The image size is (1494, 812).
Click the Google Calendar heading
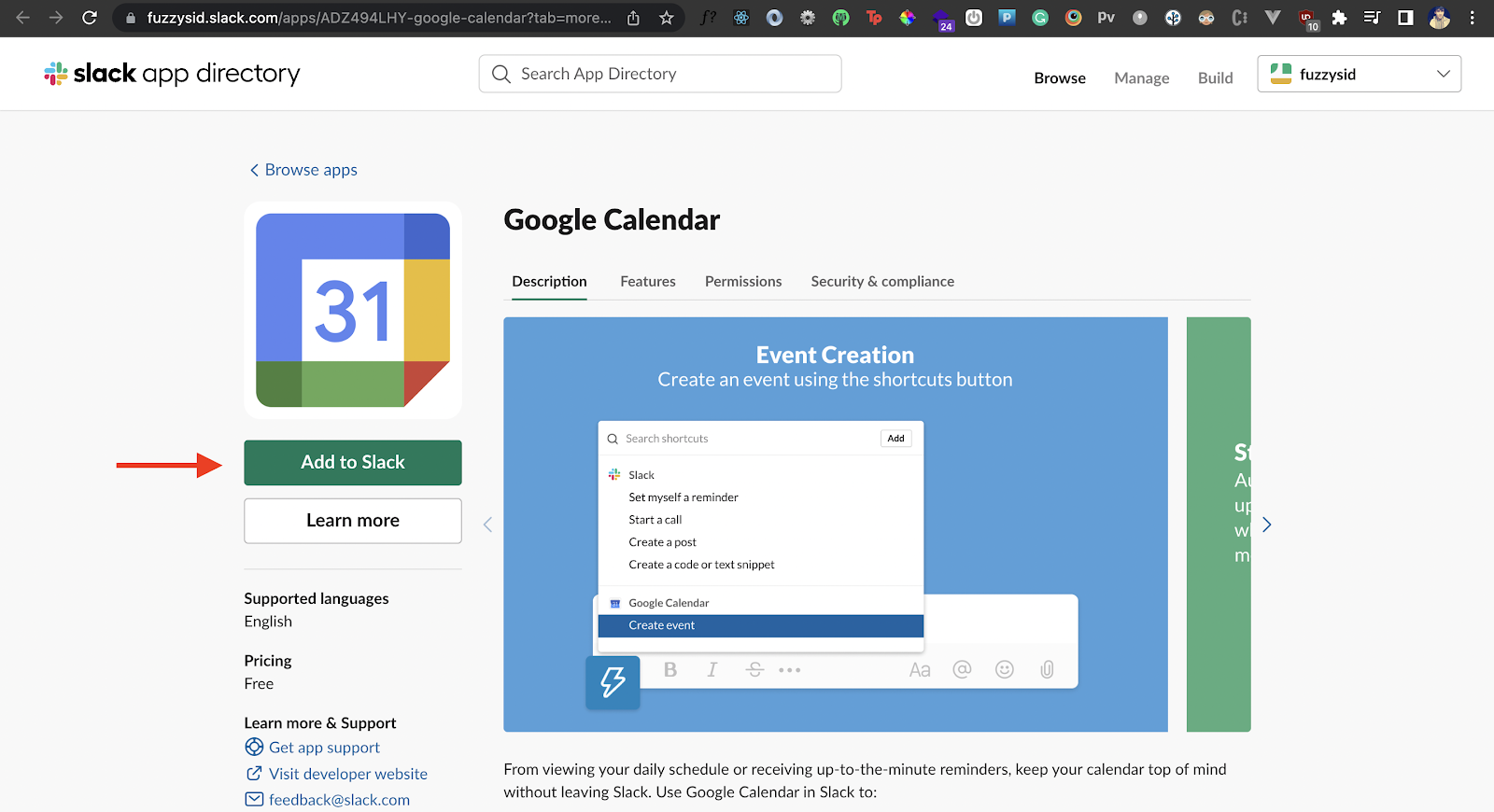pyautogui.click(x=613, y=220)
